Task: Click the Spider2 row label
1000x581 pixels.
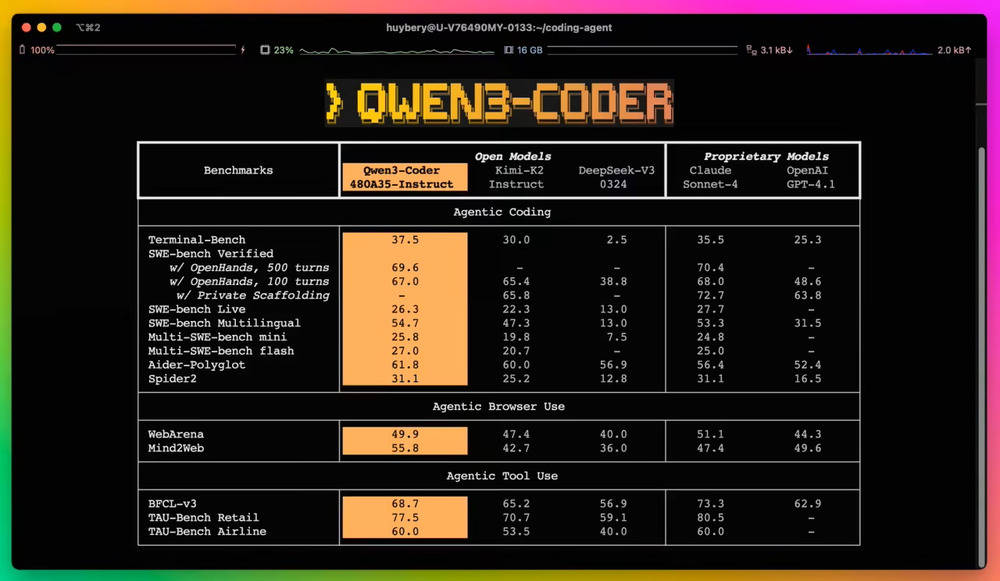Action: click(172, 379)
